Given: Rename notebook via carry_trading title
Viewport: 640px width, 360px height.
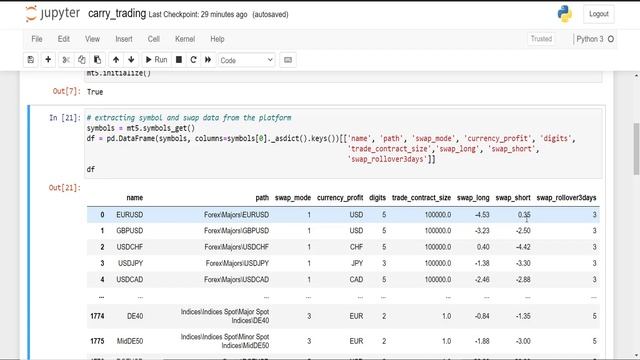Looking at the screenshot, I should coord(117,13).
